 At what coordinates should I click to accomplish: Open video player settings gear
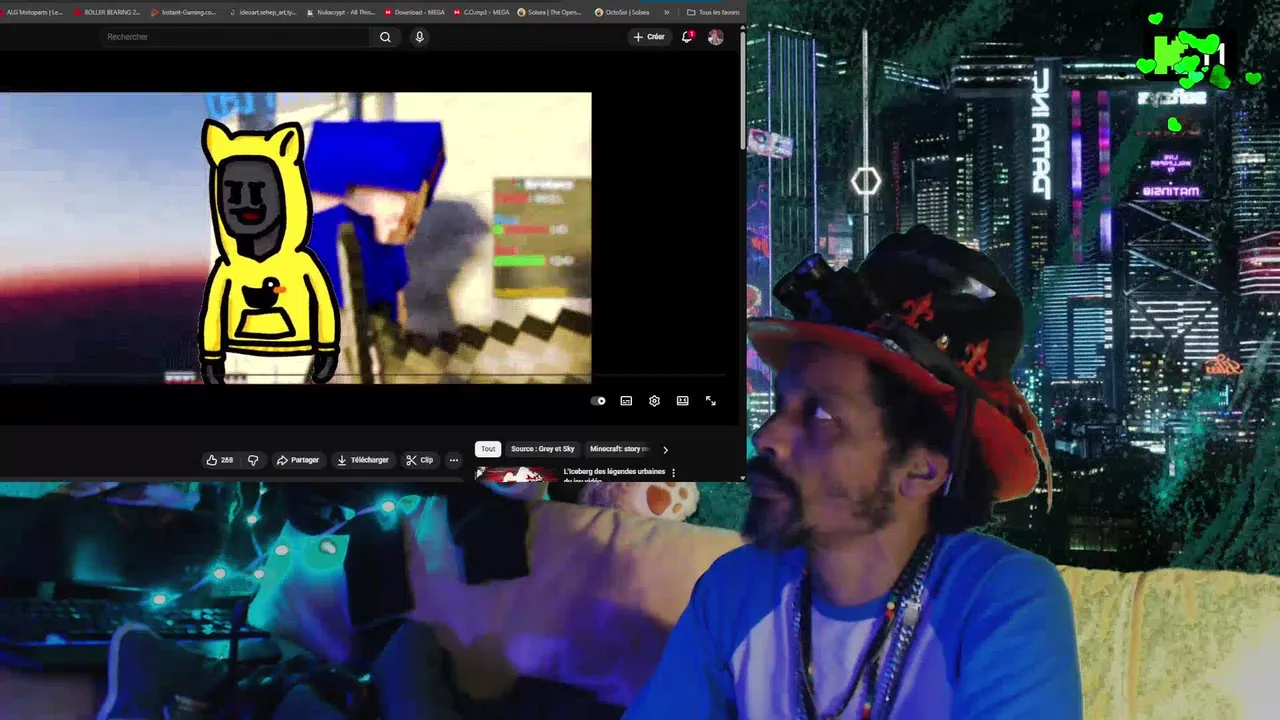pyautogui.click(x=654, y=401)
